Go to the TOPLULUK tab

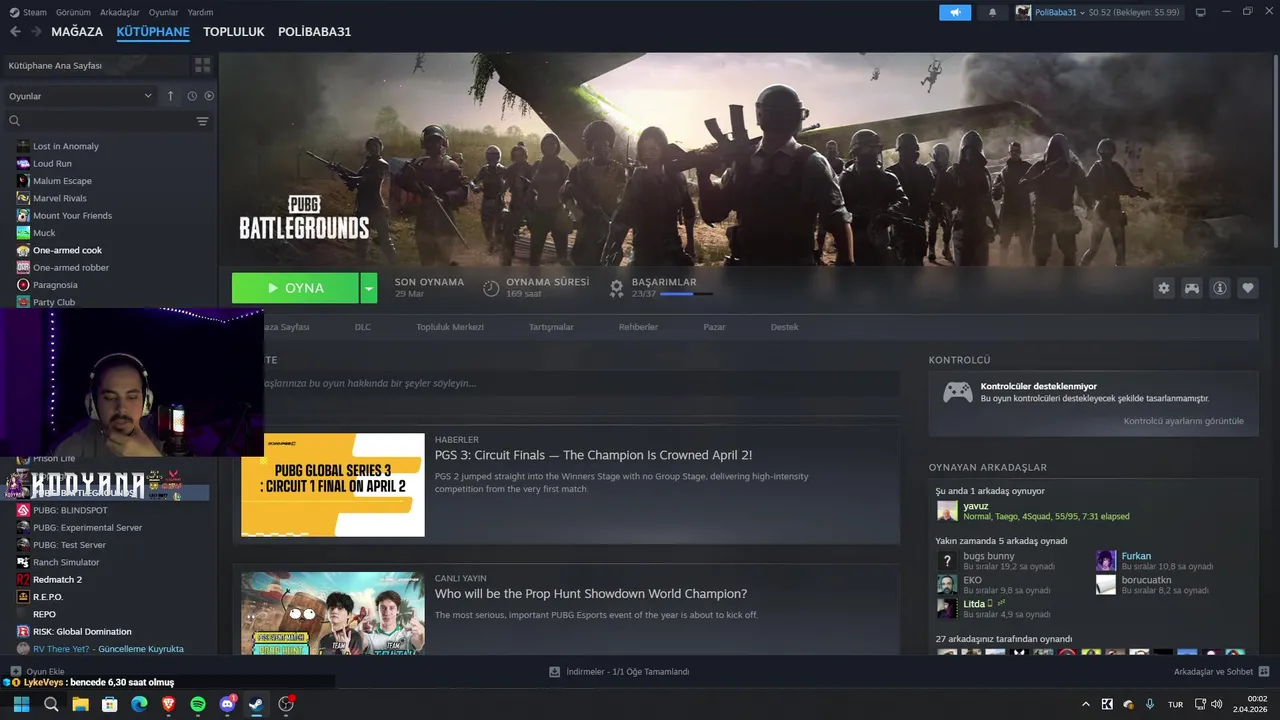click(233, 32)
